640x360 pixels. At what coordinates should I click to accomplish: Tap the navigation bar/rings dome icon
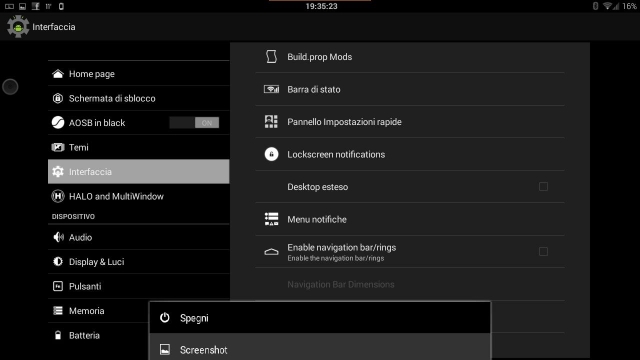[271, 252]
